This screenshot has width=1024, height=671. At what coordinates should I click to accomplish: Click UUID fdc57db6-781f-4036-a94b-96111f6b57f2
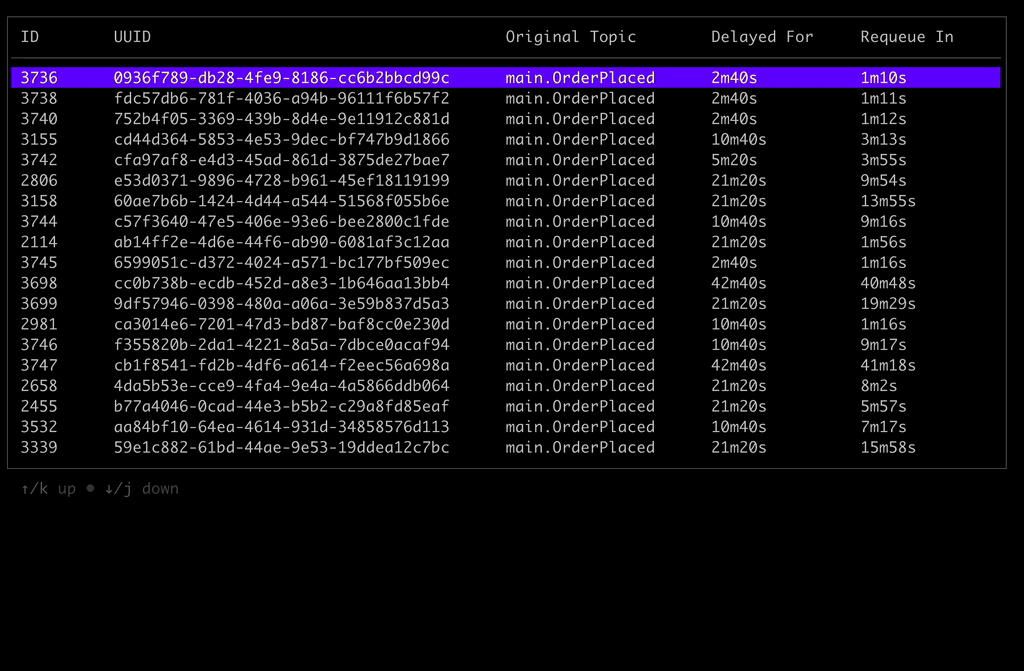[x=281, y=99]
